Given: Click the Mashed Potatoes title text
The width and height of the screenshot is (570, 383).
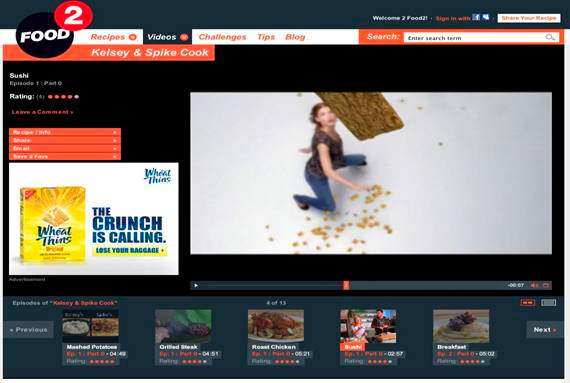Looking at the screenshot, I should (x=92, y=347).
